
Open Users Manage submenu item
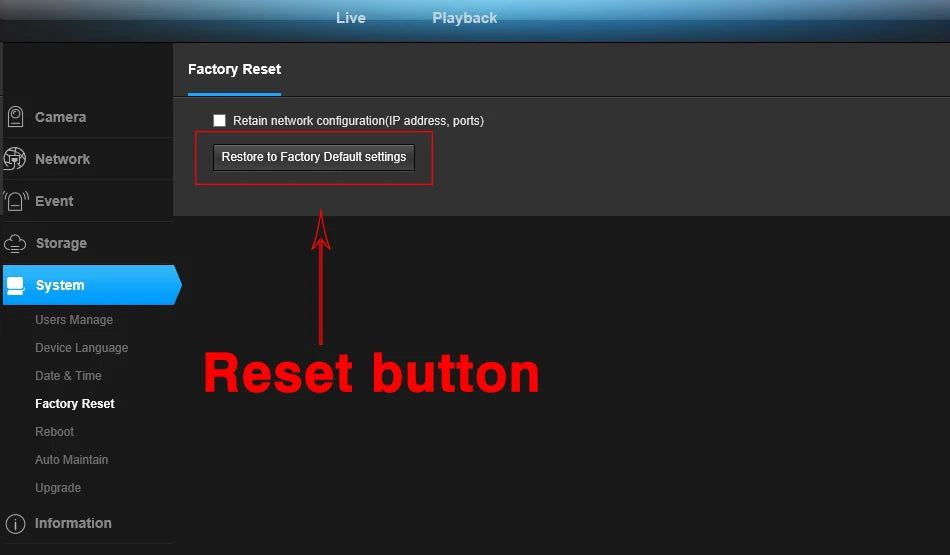tap(74, 320)
